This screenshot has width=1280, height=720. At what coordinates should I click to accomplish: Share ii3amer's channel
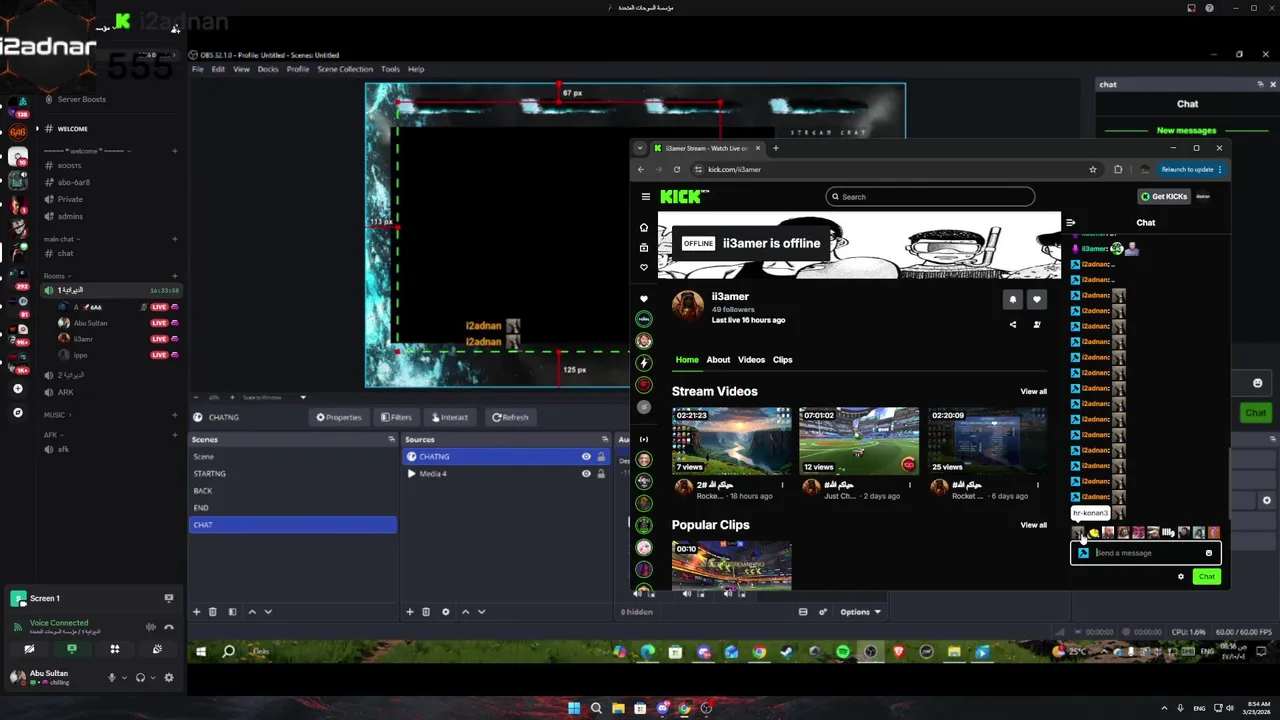tap(1012, 324)
